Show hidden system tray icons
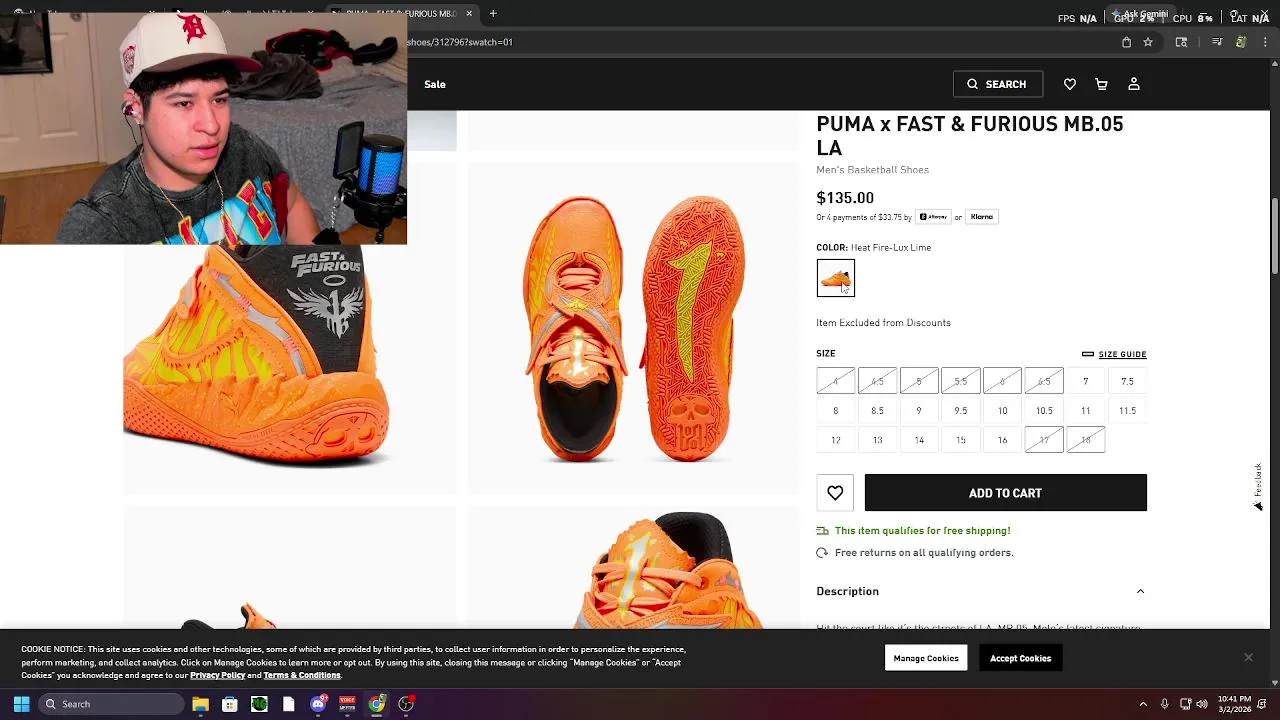Image resolution: width=1280 pixels, height=720 pixels. tap(1143, 704)
